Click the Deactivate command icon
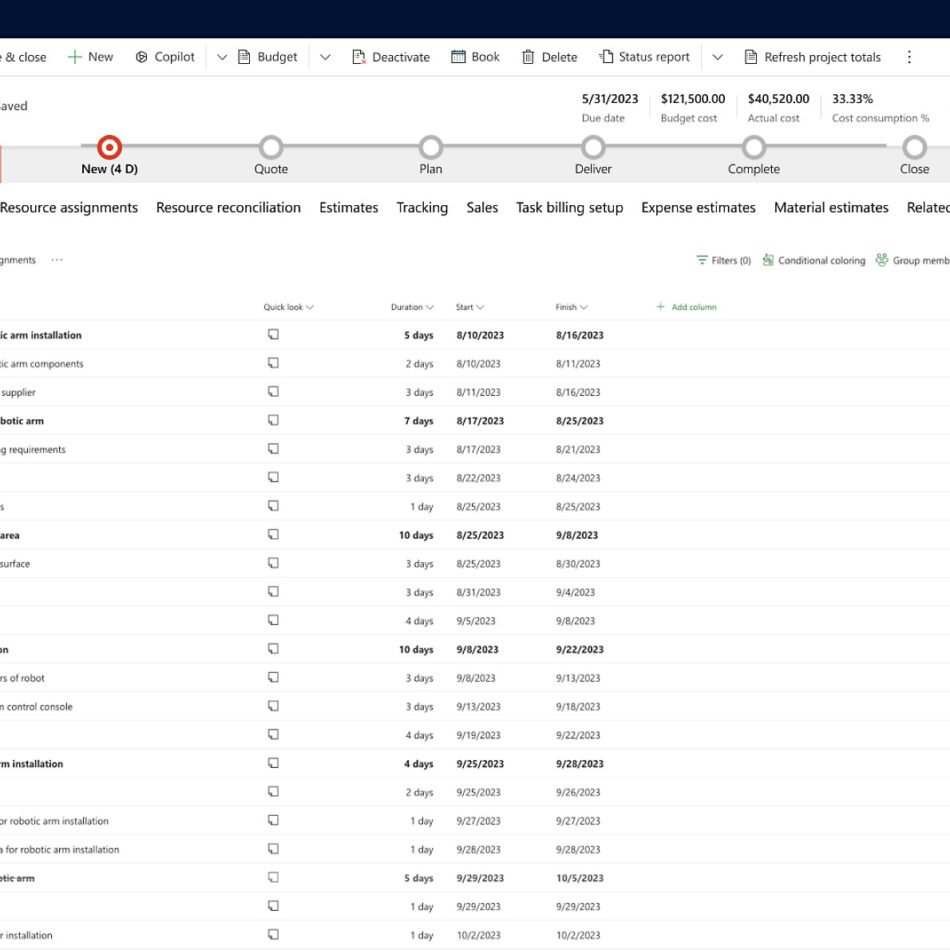This screenshot has width=950, height=950. [x=359, y=57]
